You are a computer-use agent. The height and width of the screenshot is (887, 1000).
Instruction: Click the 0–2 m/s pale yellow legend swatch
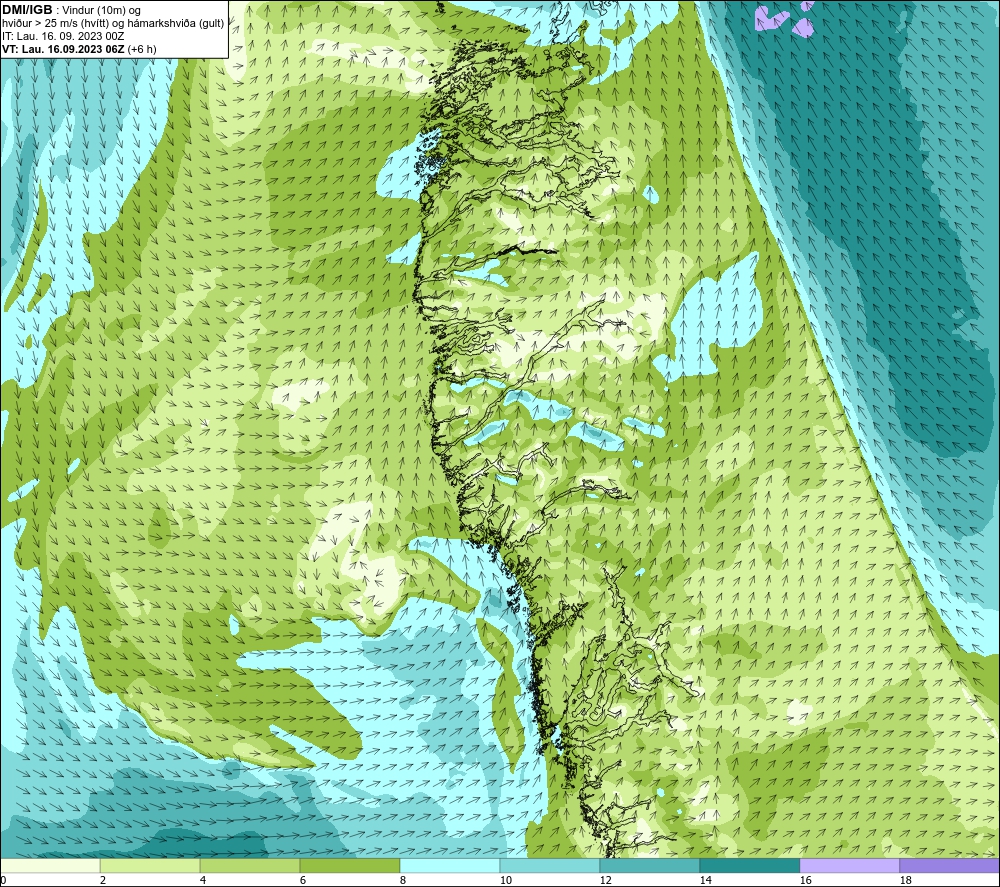(50, 865)
